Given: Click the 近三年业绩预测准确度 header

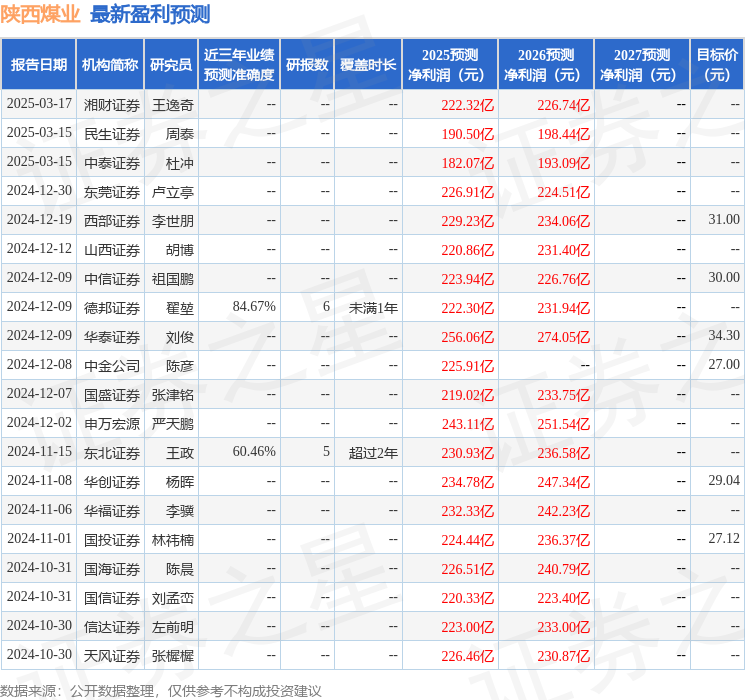Looking at the screenshot, I should pos(239,65).
